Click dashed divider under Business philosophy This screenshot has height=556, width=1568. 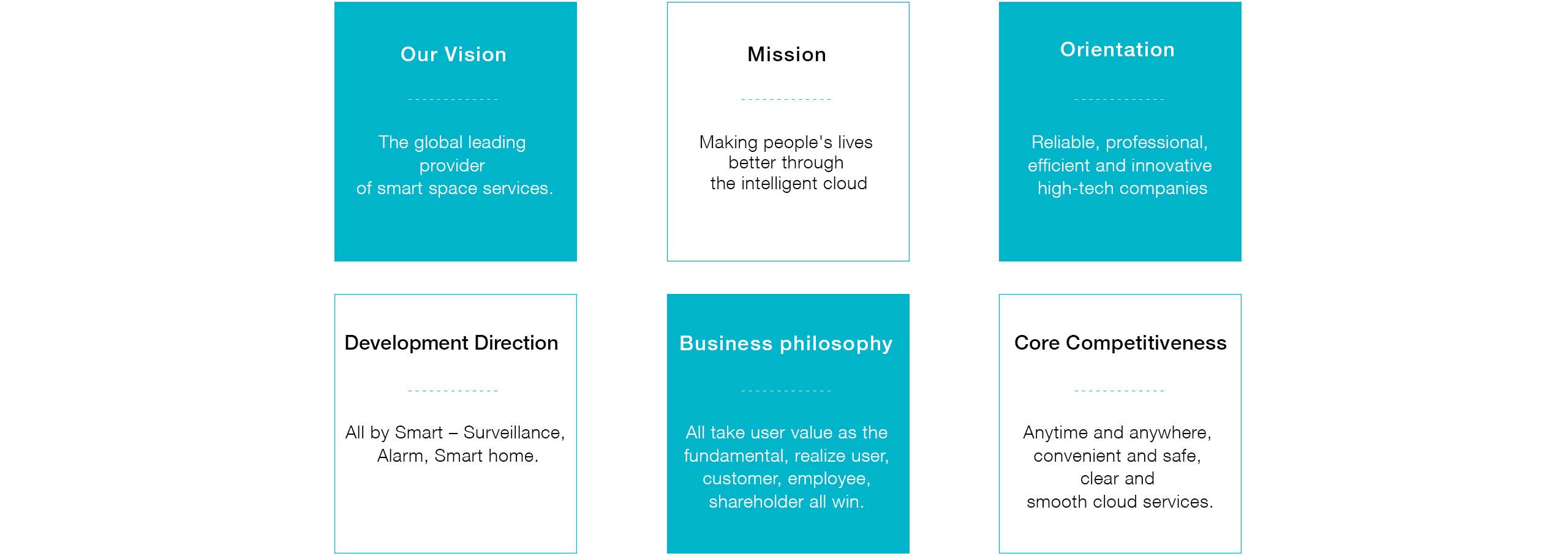786,391
